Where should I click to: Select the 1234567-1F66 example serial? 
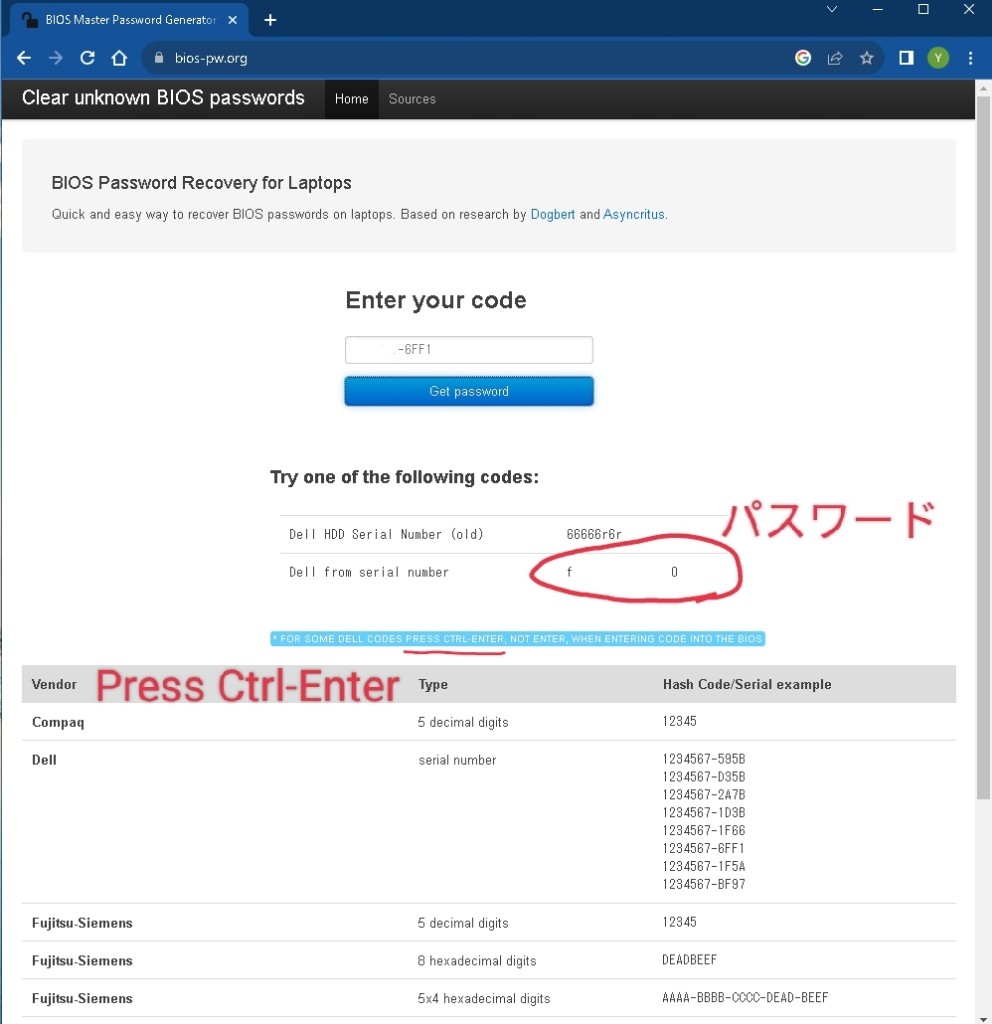703,831
